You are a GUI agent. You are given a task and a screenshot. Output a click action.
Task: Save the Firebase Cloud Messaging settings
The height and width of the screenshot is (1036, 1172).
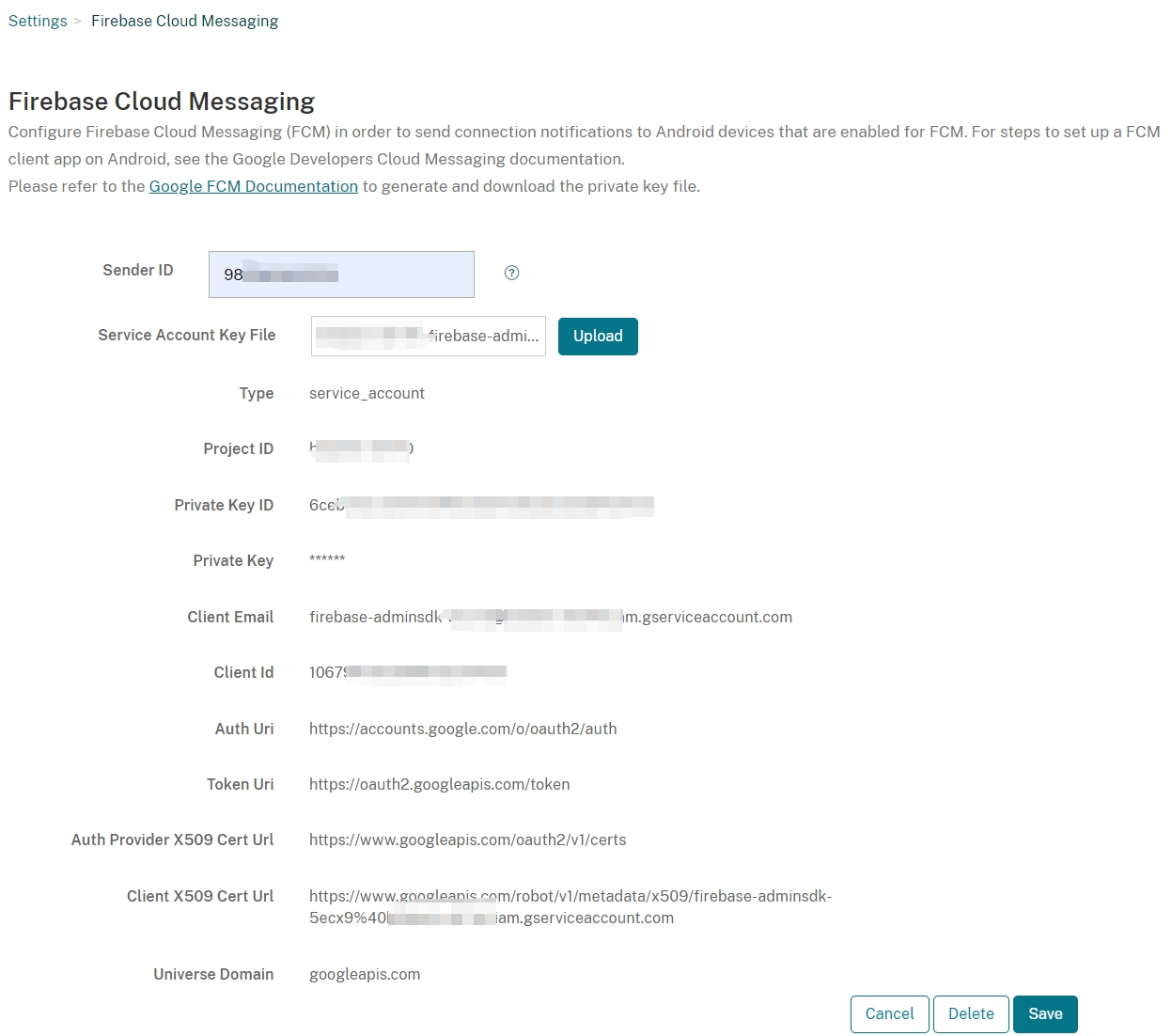point(1045,1013)
